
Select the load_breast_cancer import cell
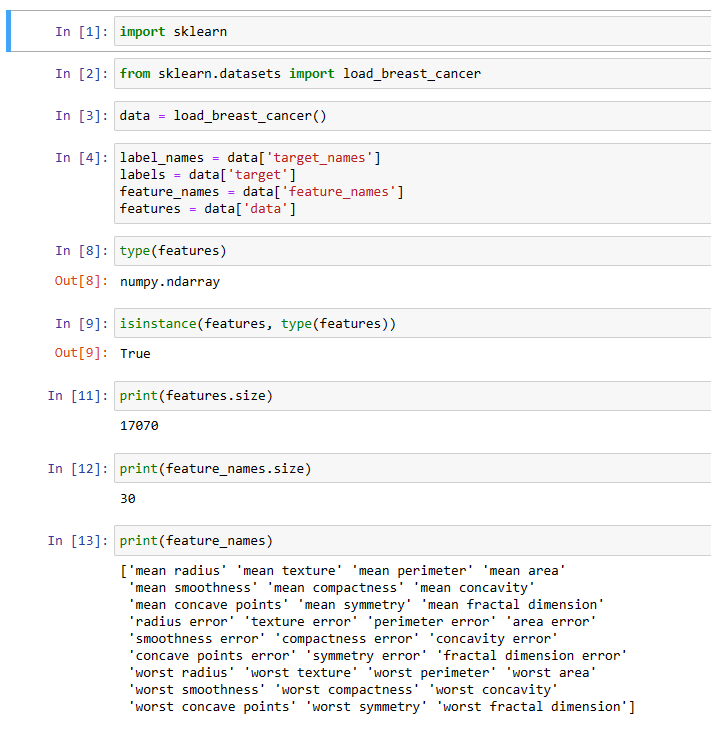click(x=400, y=74)
